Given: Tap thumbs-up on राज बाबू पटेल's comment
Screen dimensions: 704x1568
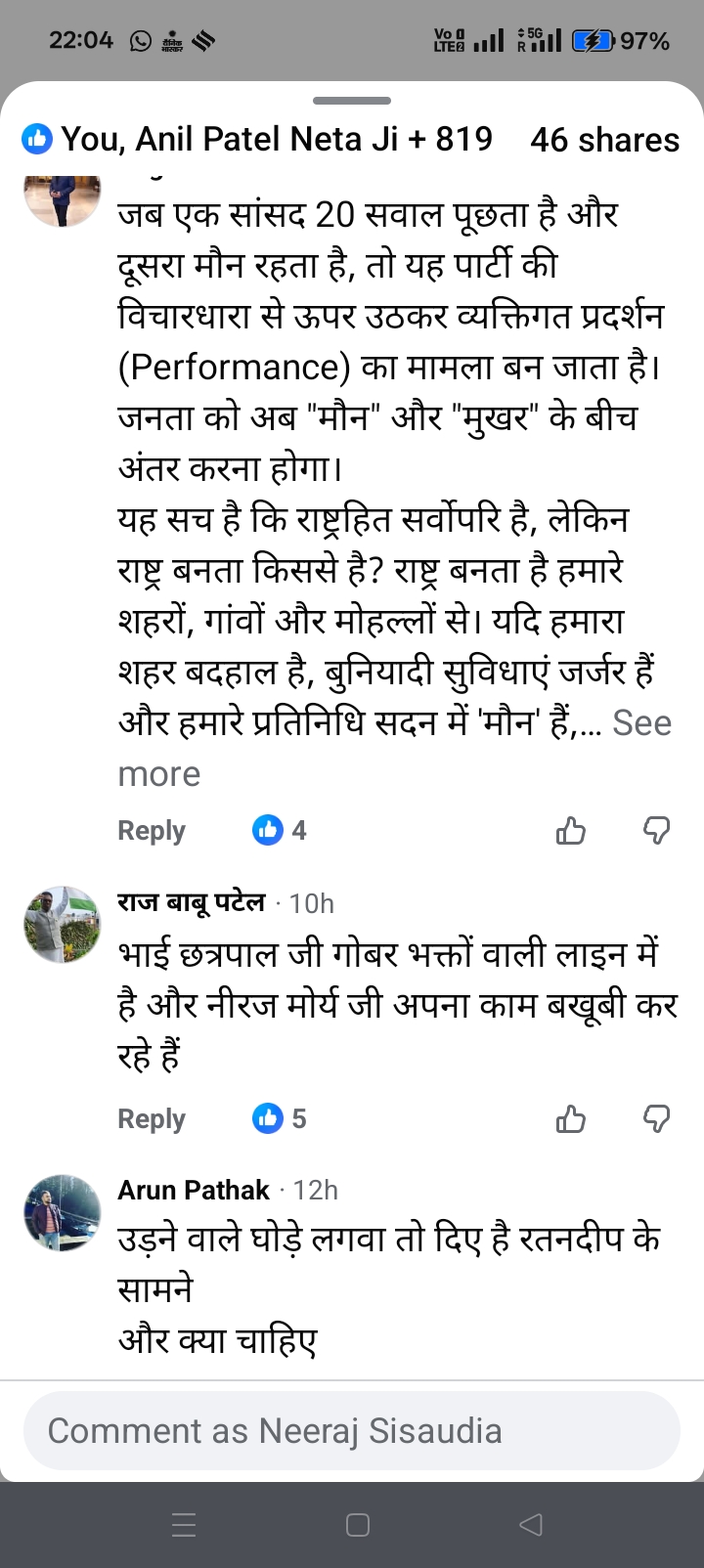Looking at the screenshot, I should [x=570, y=1118].
